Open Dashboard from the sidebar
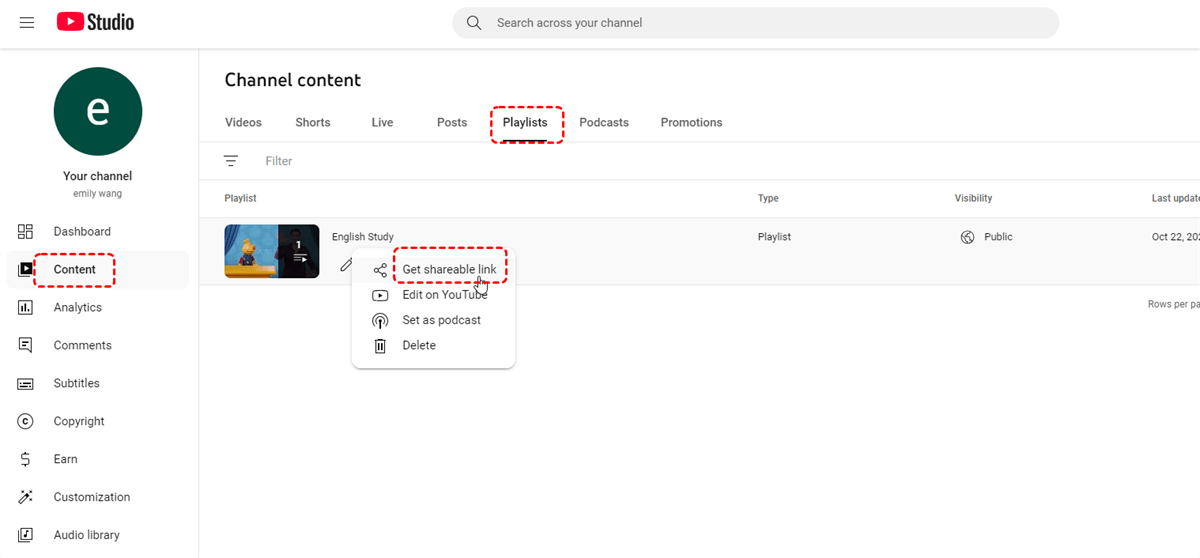 point(82,232)
